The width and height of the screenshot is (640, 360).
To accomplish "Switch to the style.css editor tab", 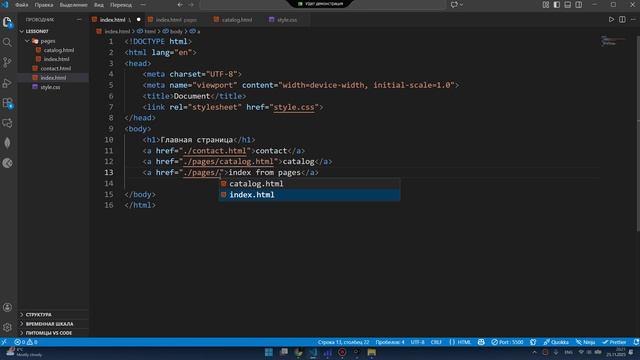I will 287,20.
